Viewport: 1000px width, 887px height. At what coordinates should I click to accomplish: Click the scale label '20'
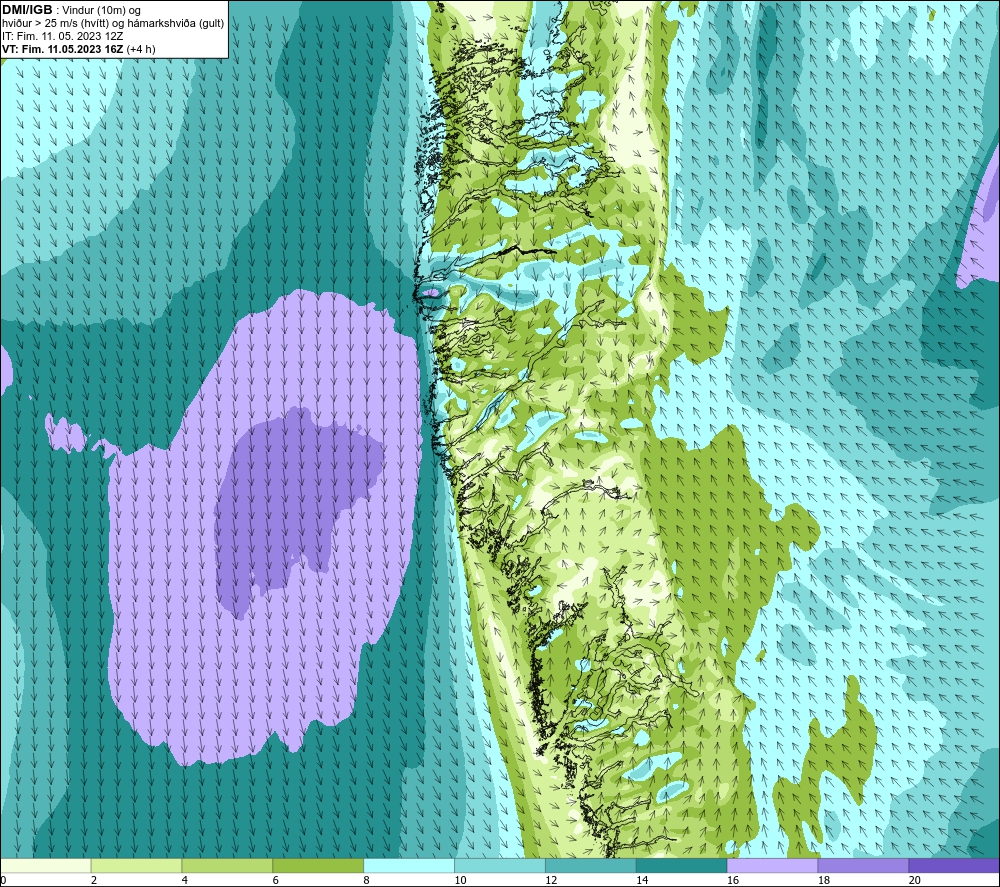click(x=915, y=880)
